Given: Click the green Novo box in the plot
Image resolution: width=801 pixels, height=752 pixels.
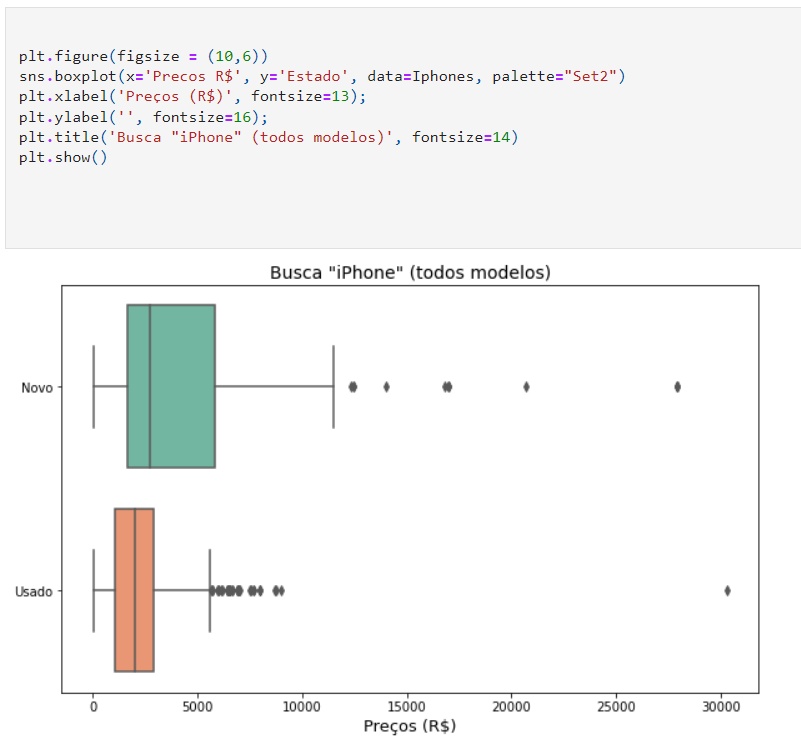Looking at the screenshot, I should click(x=171, y=386).
